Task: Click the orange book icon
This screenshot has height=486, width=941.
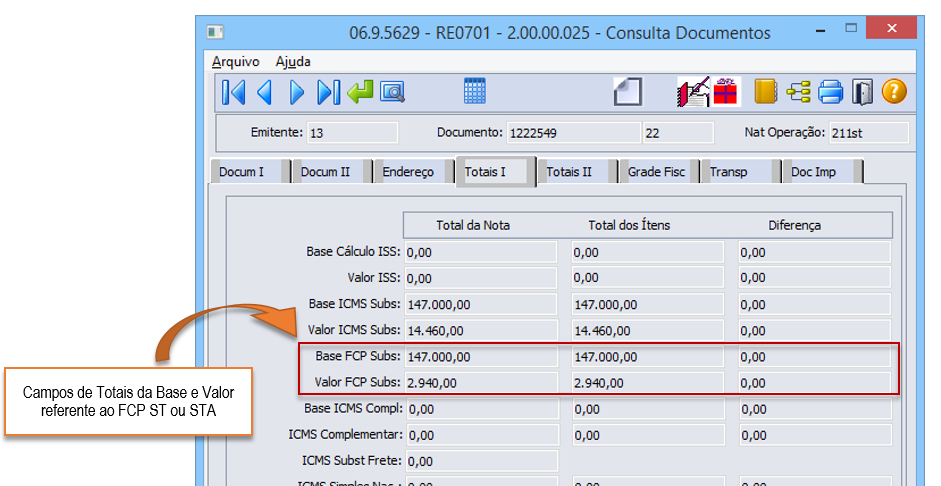Action: tap(765, 92)
